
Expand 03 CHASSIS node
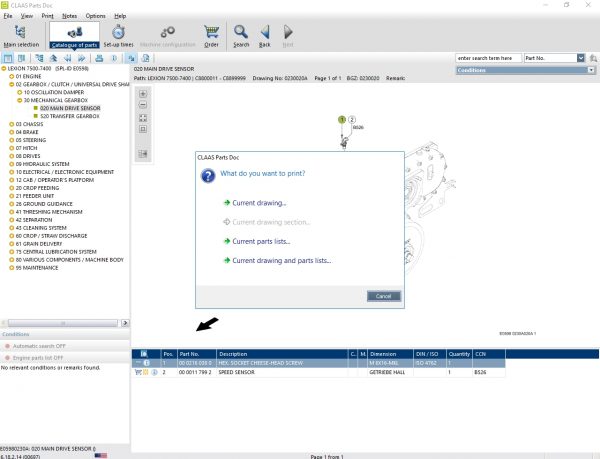(11, 124)
